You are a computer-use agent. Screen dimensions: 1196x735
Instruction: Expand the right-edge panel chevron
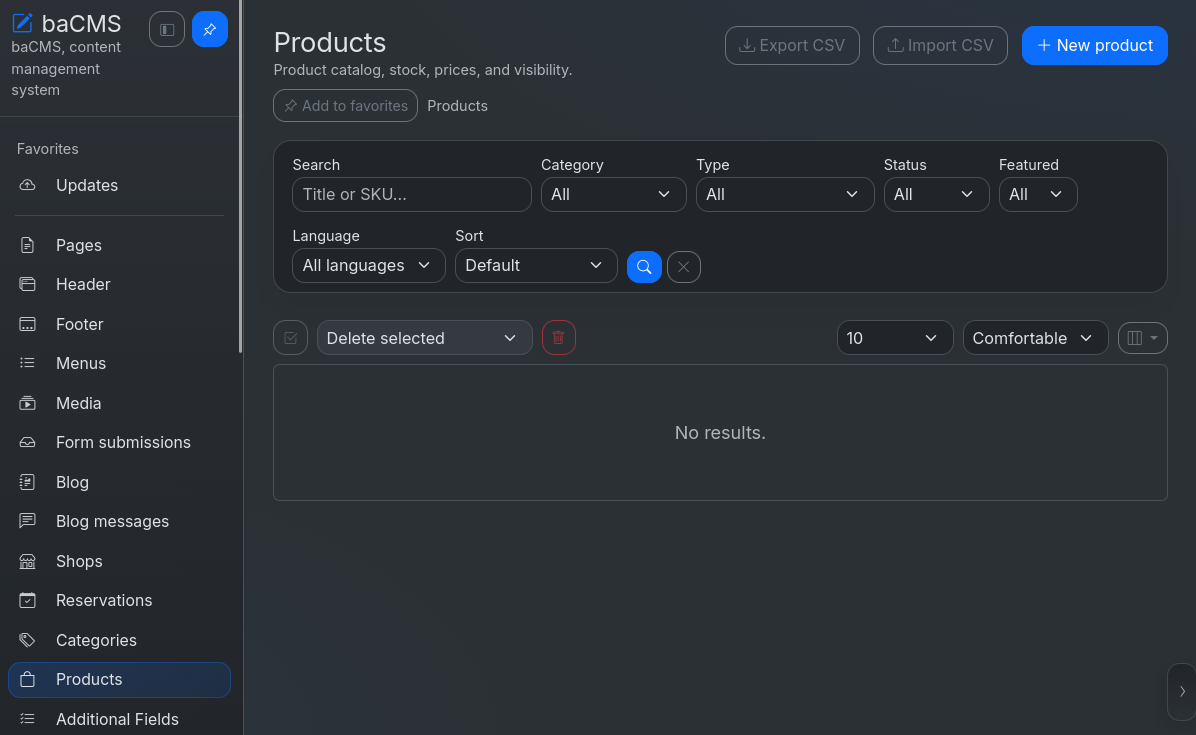point(1182,692)
